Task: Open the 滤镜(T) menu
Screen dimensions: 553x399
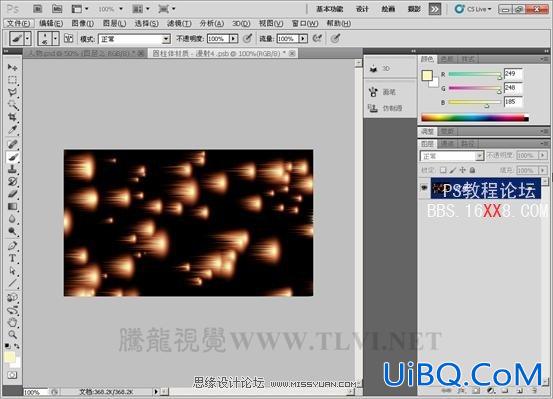Action: click(x=179, y=23)
